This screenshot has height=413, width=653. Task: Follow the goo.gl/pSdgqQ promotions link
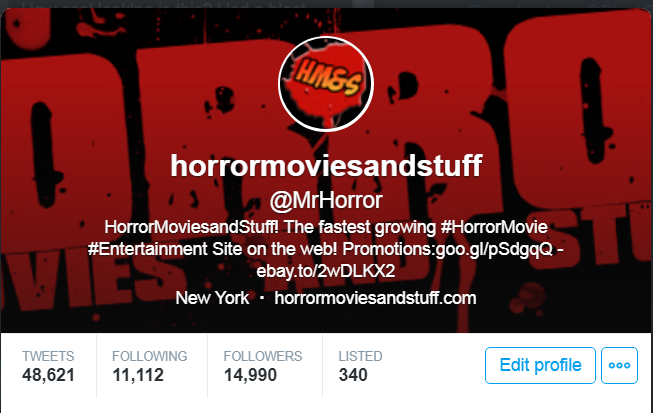tap(494, 249)
